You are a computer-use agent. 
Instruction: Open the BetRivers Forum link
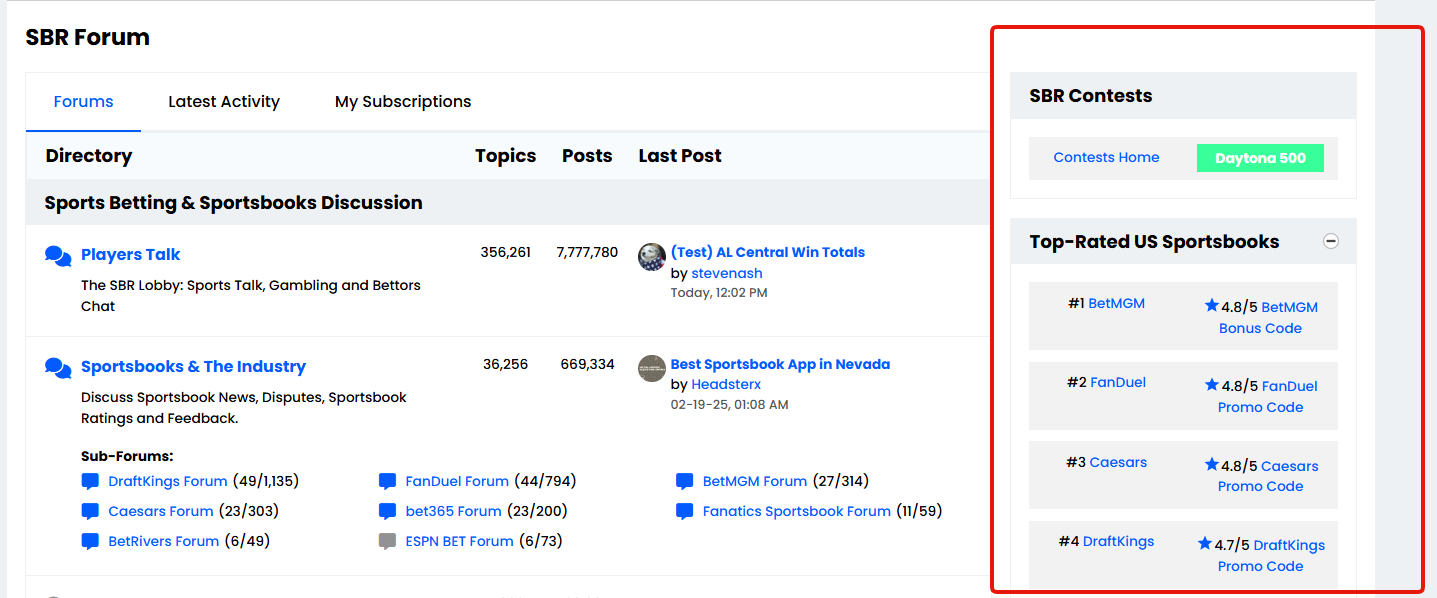[164, 541]
